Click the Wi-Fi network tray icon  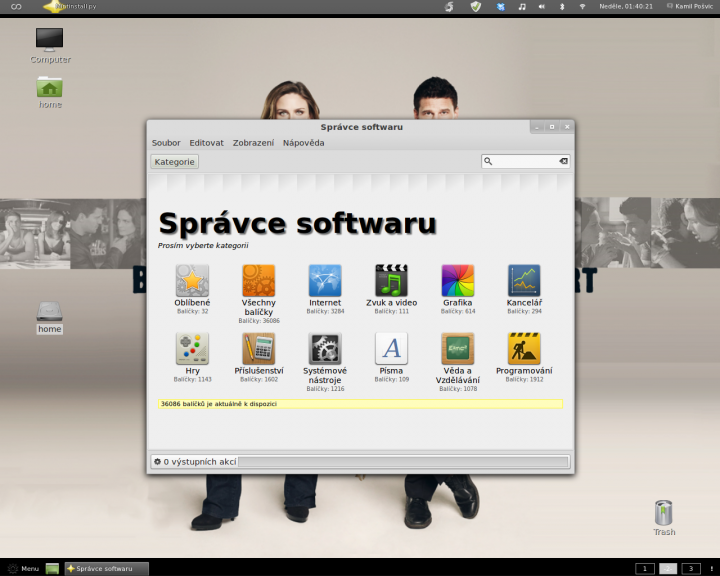[x=582, y=6]
